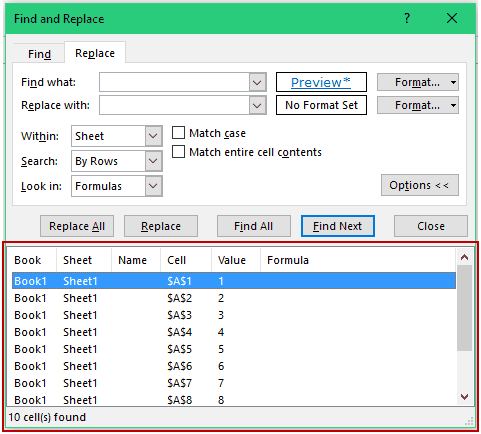Expand the Within dropdown showing Sheet
The height and width of the screenshot is (434, 481).
(x=153, y=136)
